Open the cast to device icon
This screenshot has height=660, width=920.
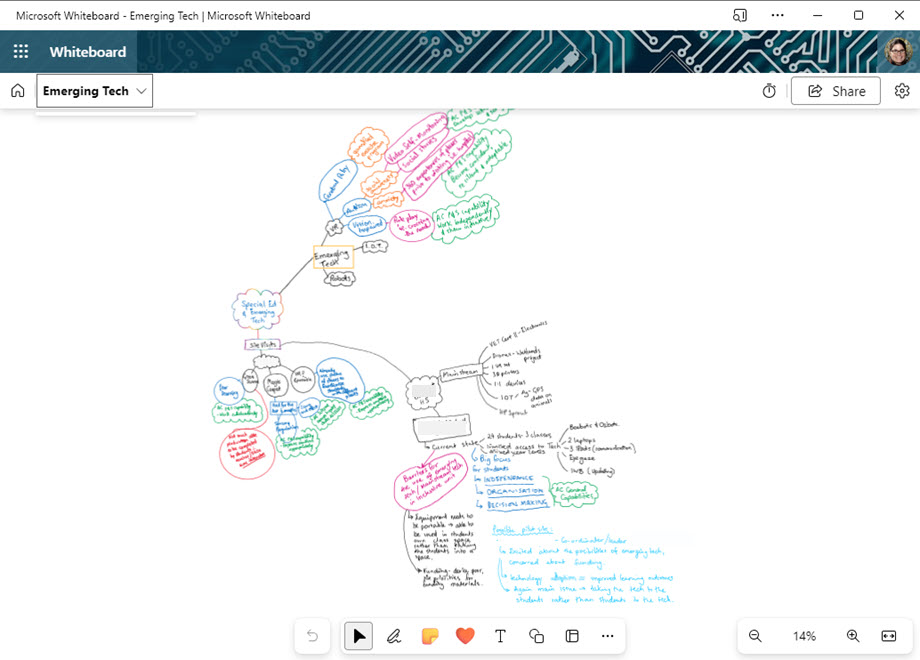pyautogui.click(x=740, y=15)
